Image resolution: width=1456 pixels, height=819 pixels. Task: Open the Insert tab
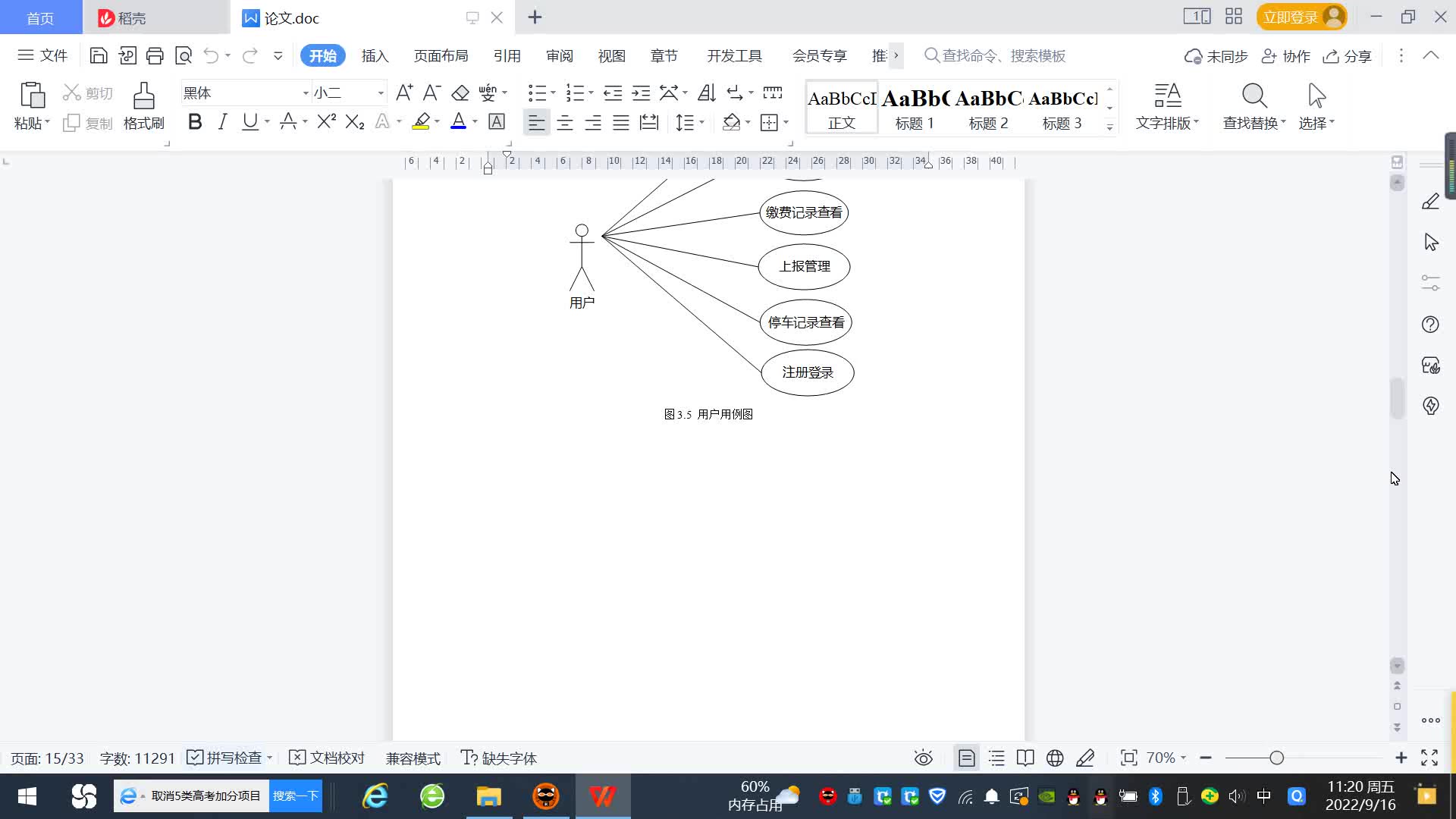tap(375, 55)
